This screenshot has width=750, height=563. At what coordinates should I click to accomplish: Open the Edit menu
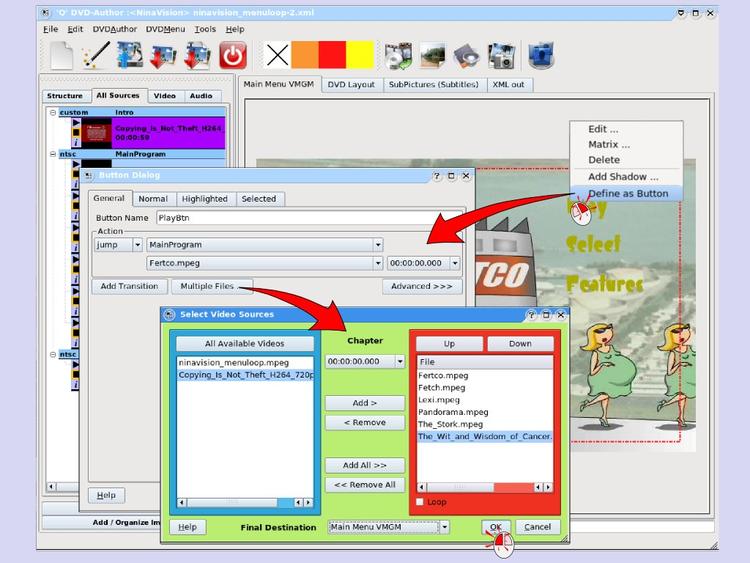tap(75, 29)
